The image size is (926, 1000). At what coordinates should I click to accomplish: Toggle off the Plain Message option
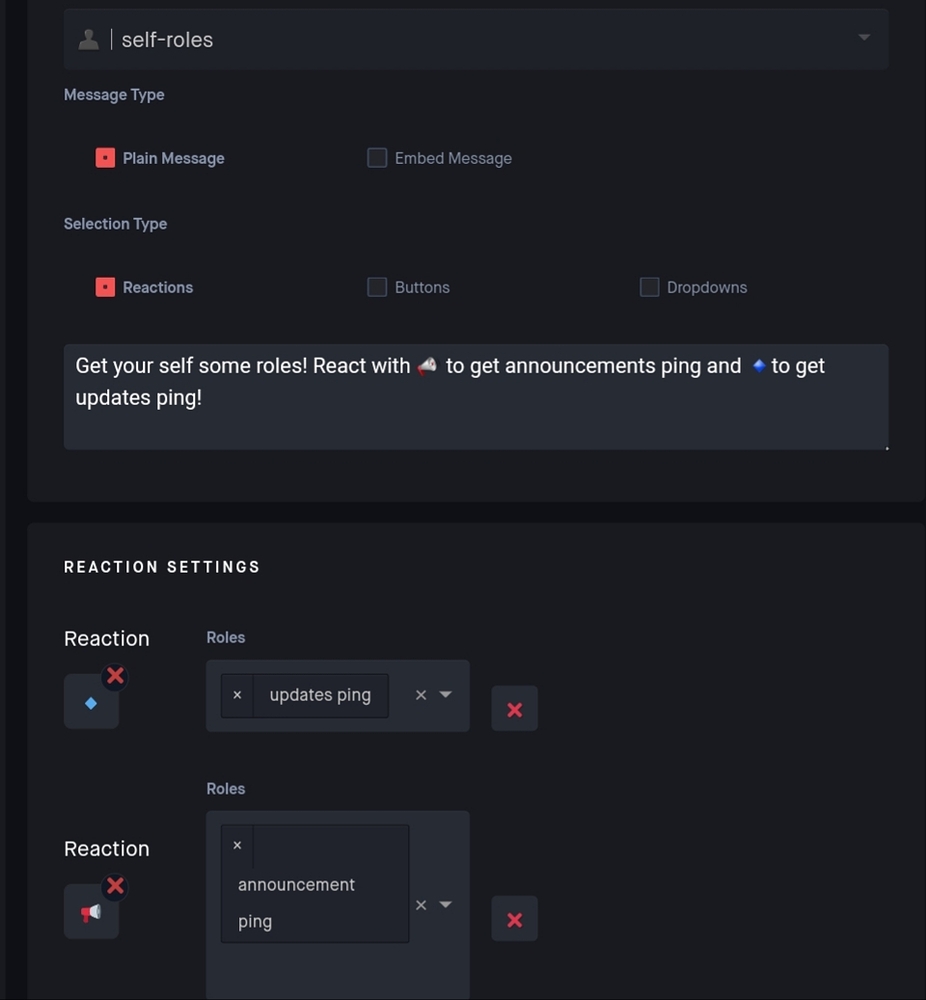104,157
